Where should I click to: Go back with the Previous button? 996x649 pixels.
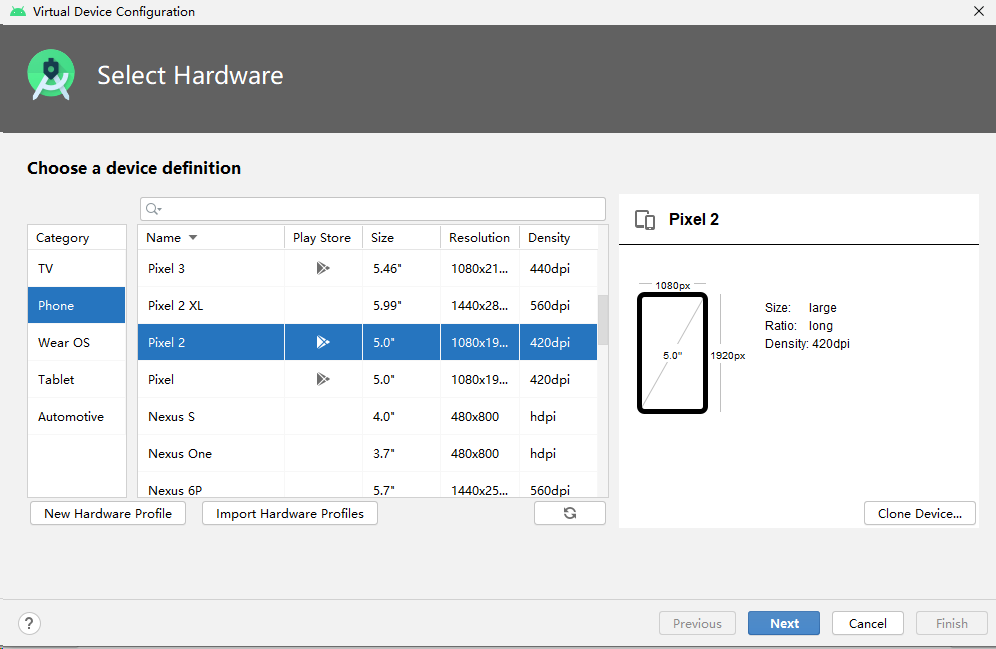pyautogui.click(x=697, y=624)
